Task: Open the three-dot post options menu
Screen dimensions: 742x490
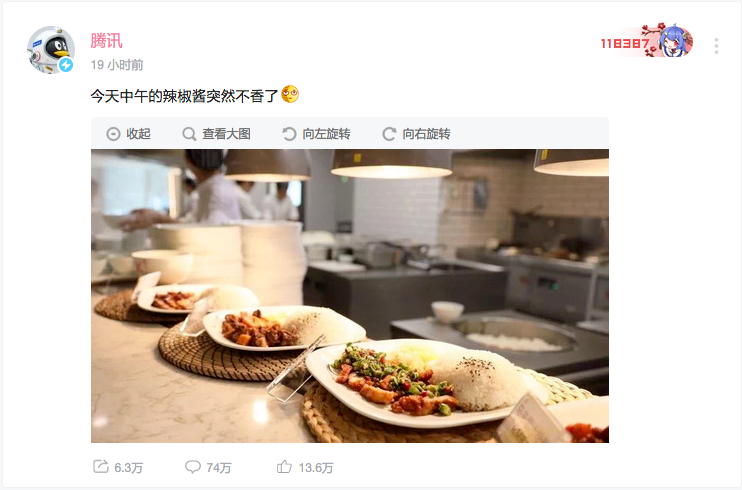Action: [716, 46]
